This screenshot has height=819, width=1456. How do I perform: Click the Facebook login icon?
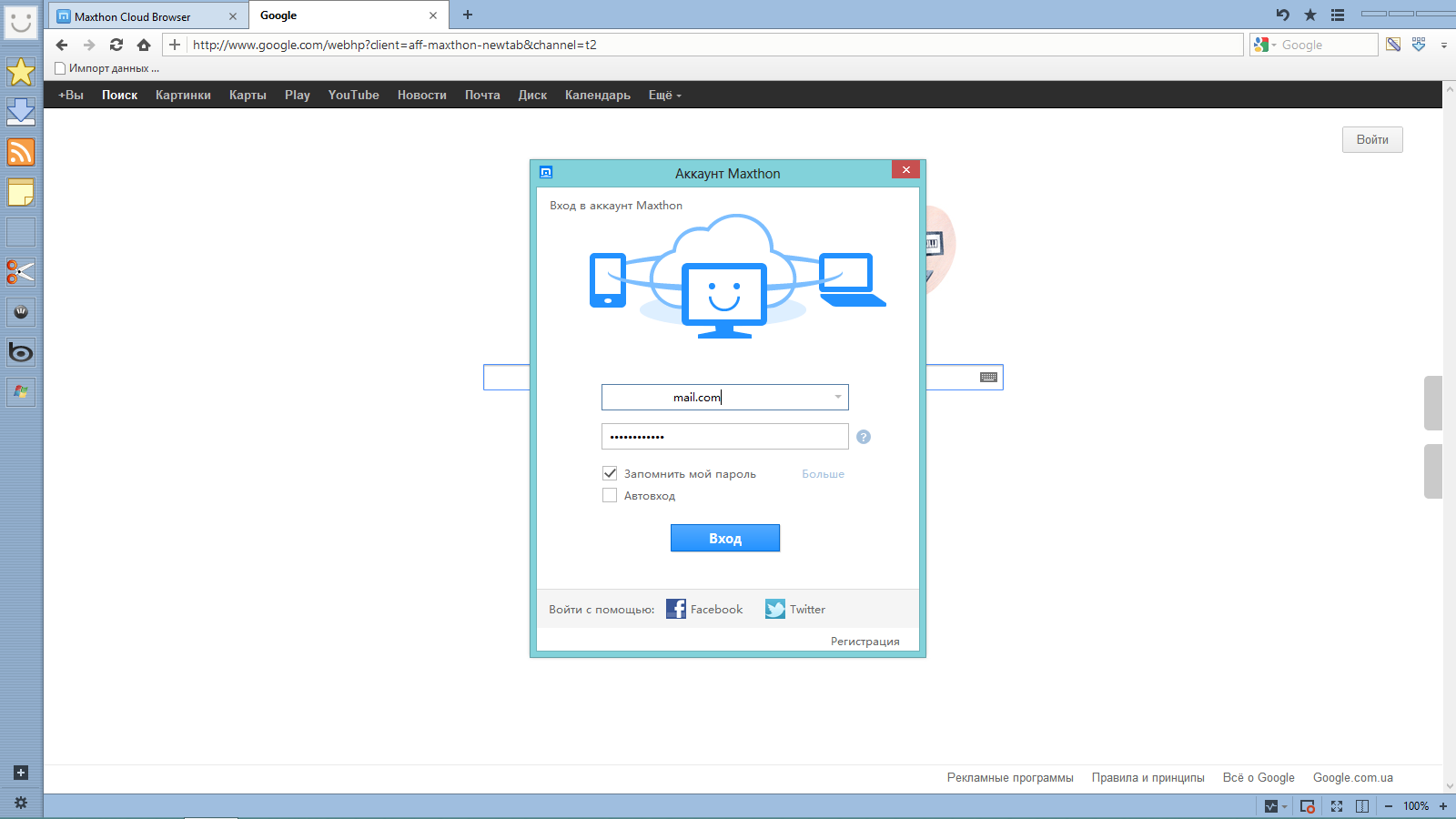coord(676,609)
